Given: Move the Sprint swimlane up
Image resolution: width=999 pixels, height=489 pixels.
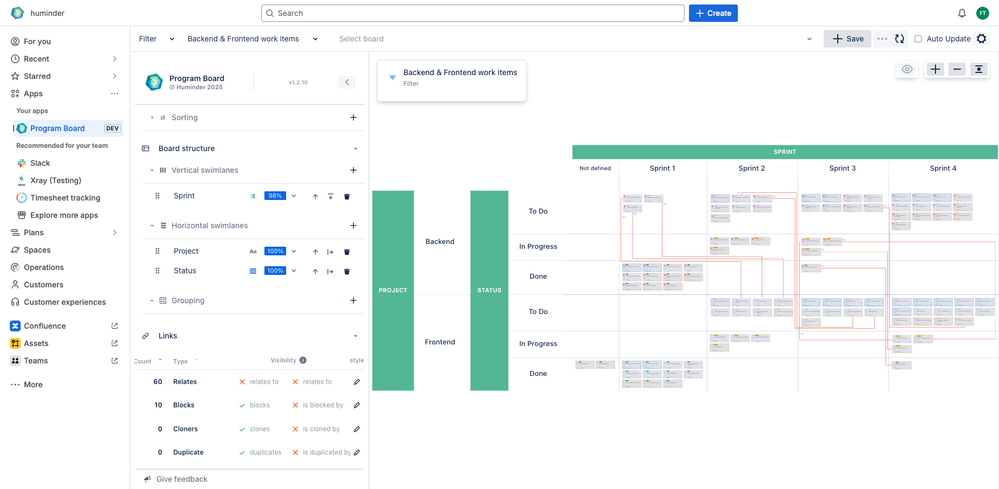Looking at the screenshot, I should [315, 196].
